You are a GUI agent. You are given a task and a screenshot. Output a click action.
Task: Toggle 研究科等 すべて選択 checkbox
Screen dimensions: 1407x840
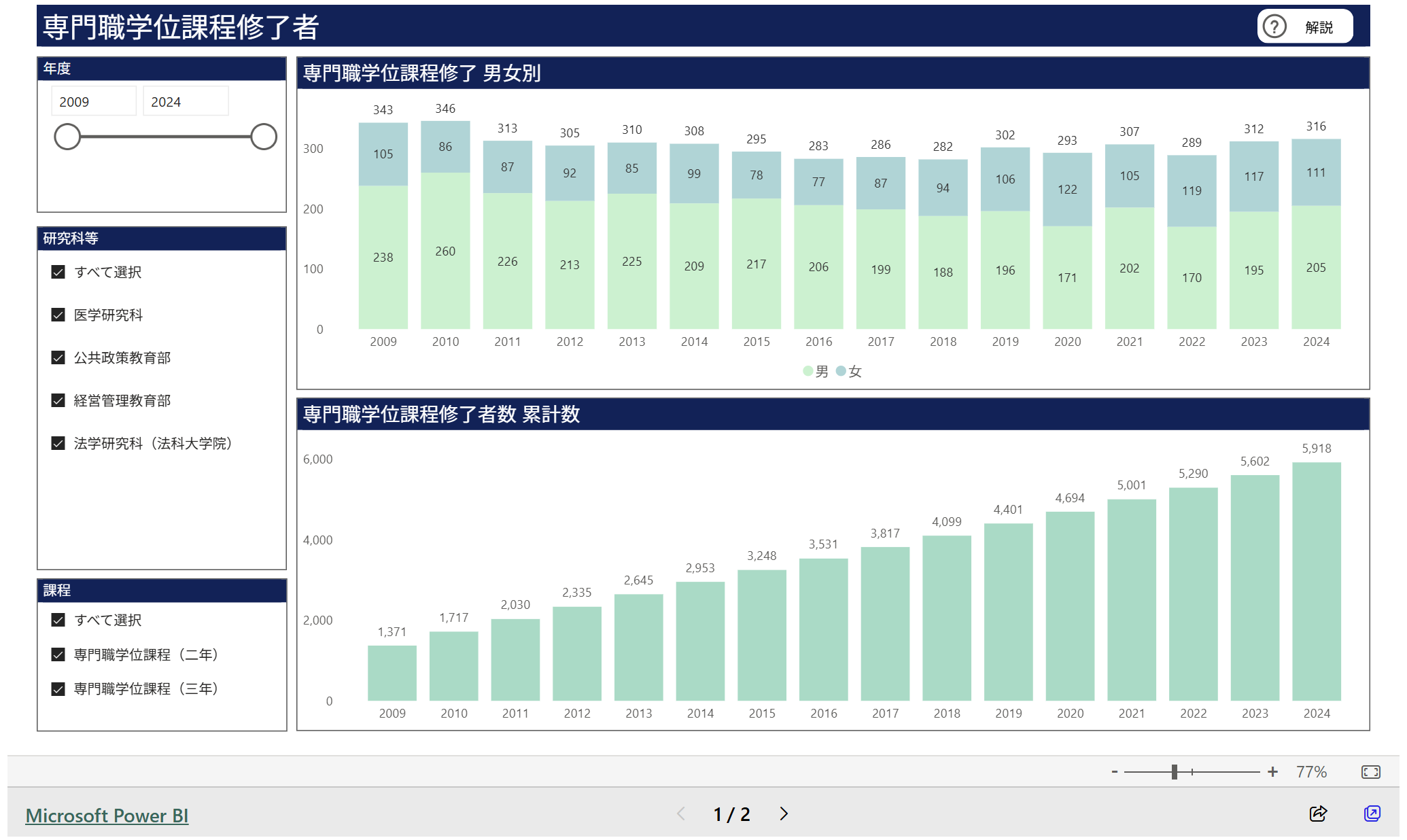pyautogui.click(x=58, y=272)
